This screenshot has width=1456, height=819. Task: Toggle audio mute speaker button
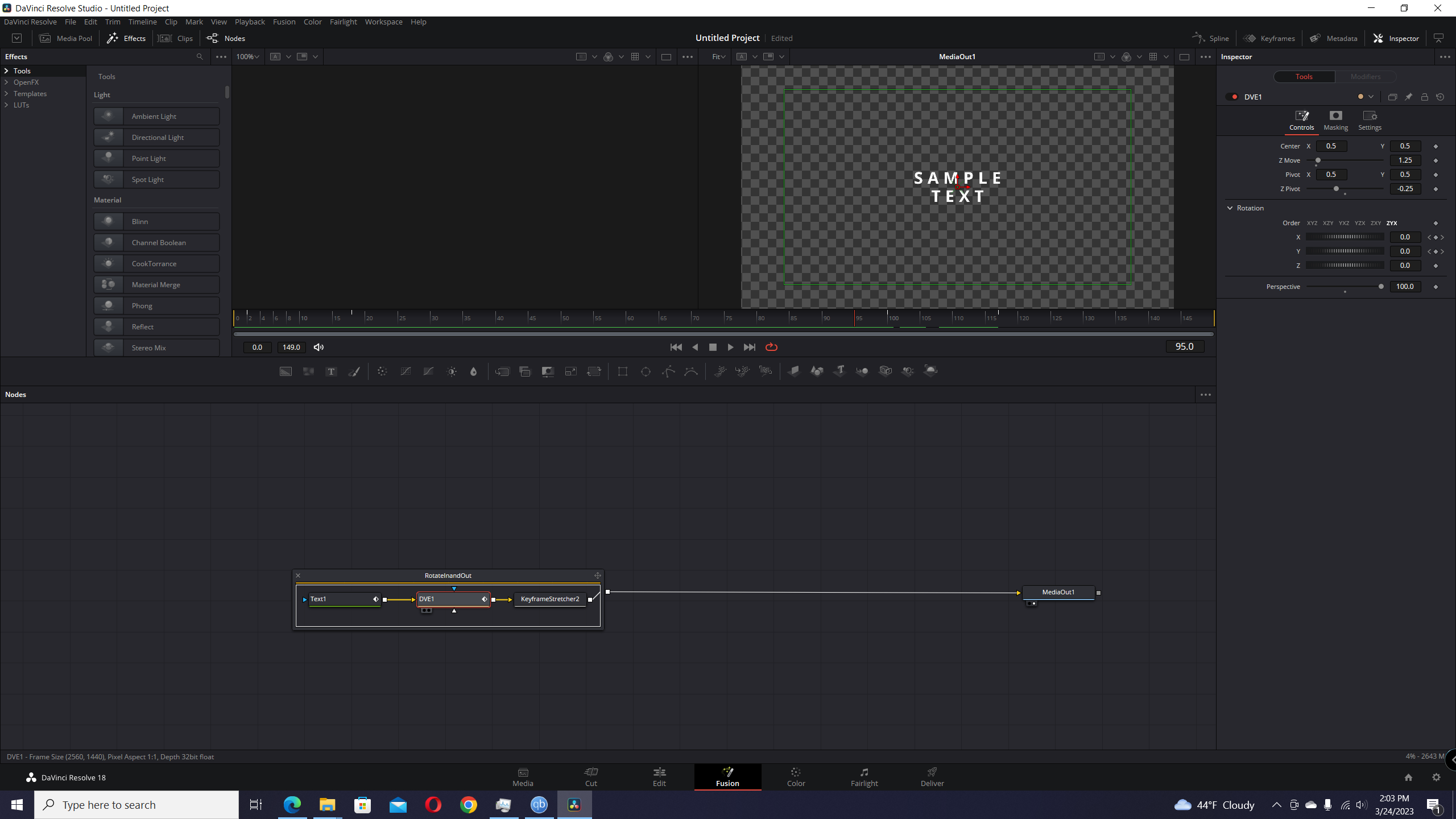318,347
